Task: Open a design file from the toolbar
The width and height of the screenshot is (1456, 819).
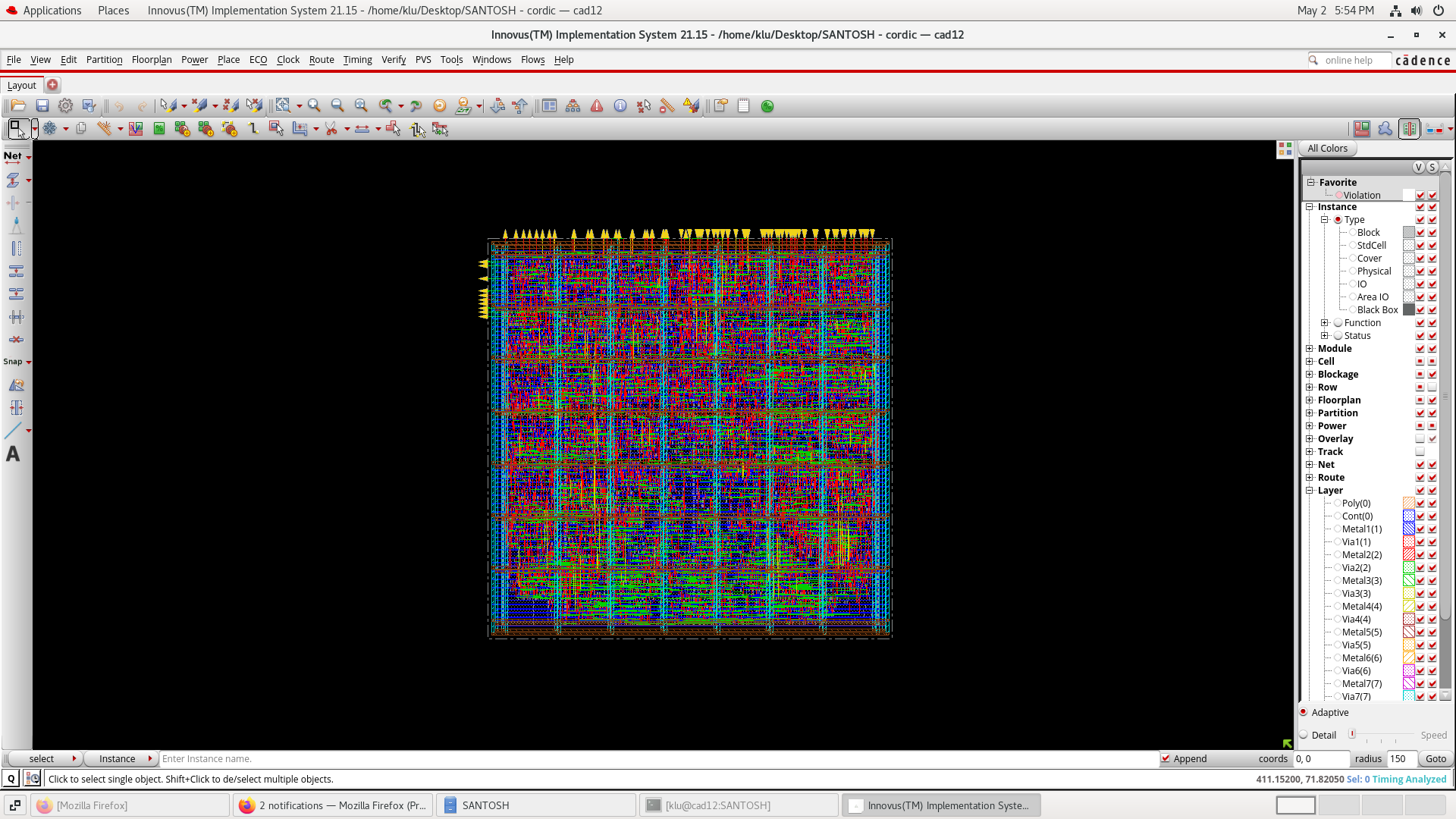Action: (18, 106)
